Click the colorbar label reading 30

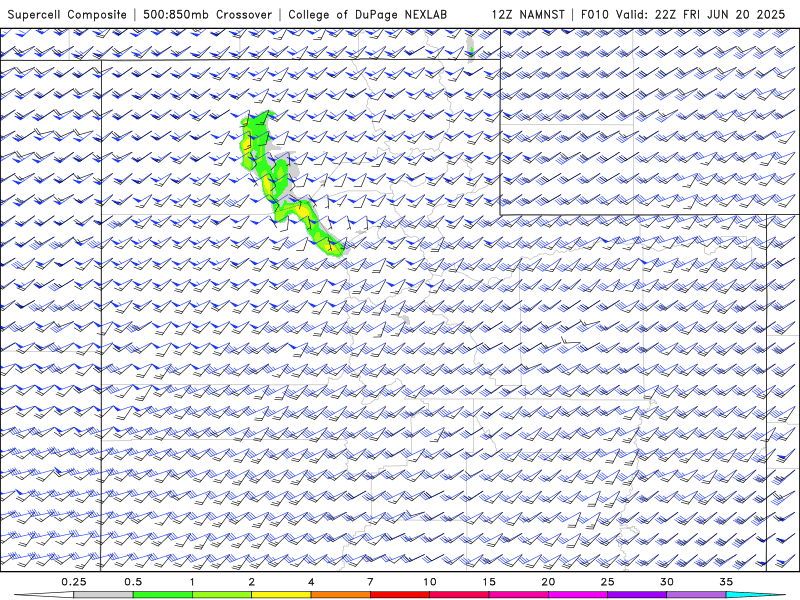coord(667,582)
